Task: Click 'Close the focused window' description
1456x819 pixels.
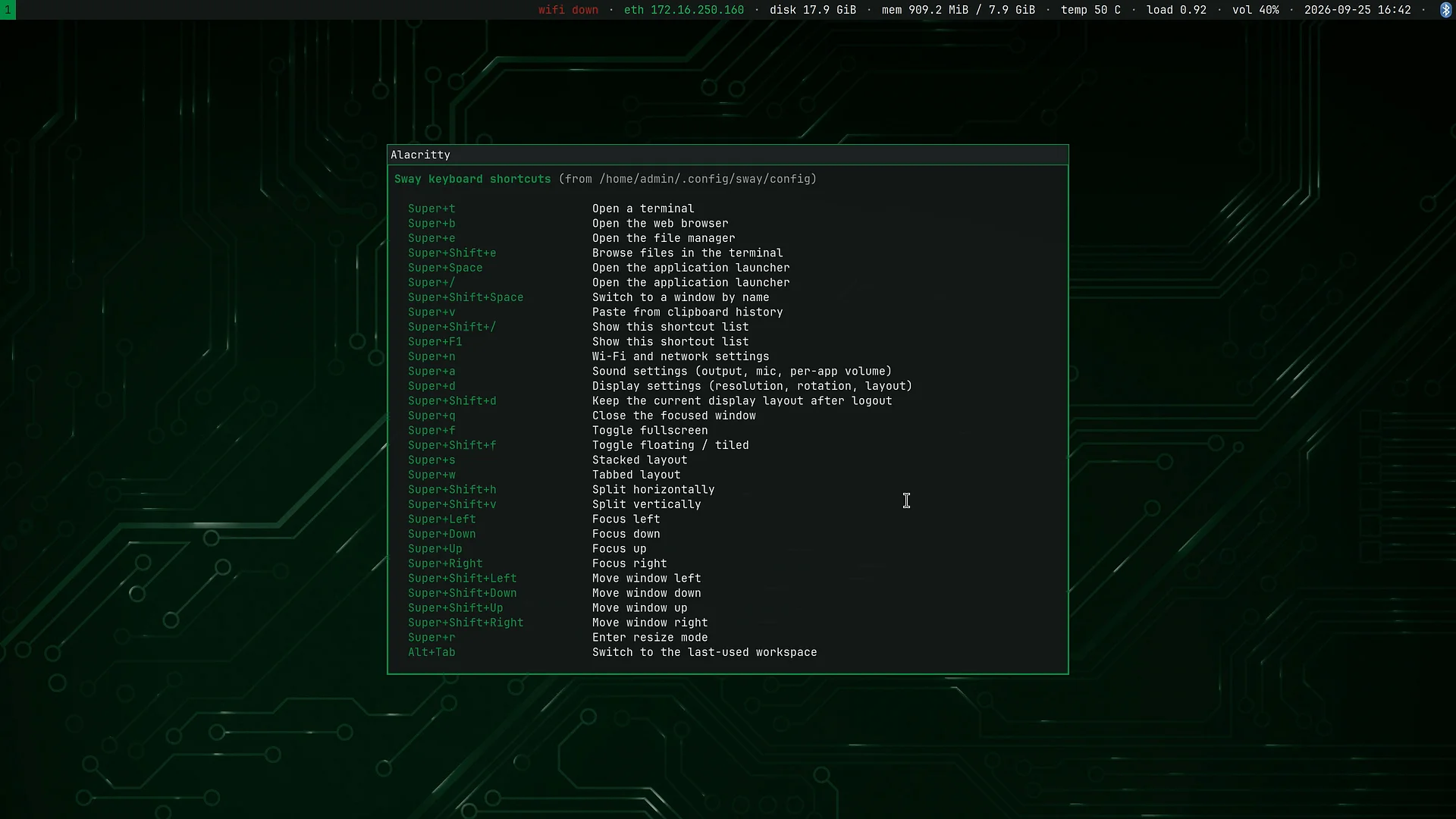Action: click(674, 416)
